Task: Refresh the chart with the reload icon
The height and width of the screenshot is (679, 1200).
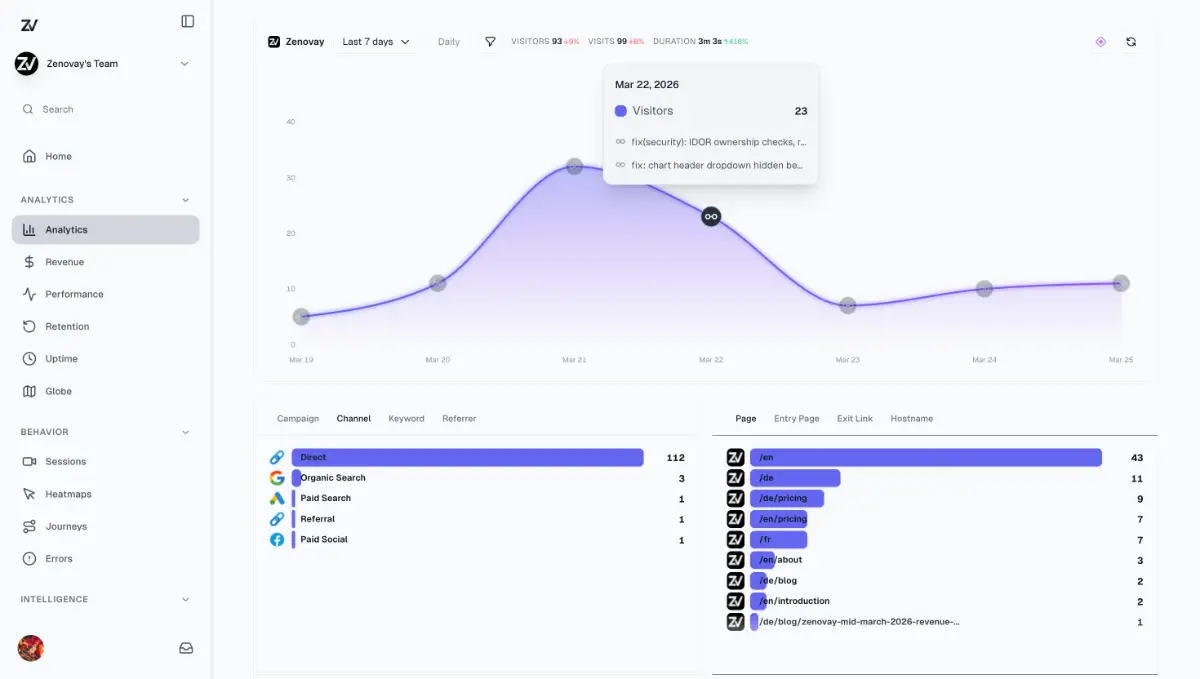Action: pyautogui.click(x=1131, y=42)
